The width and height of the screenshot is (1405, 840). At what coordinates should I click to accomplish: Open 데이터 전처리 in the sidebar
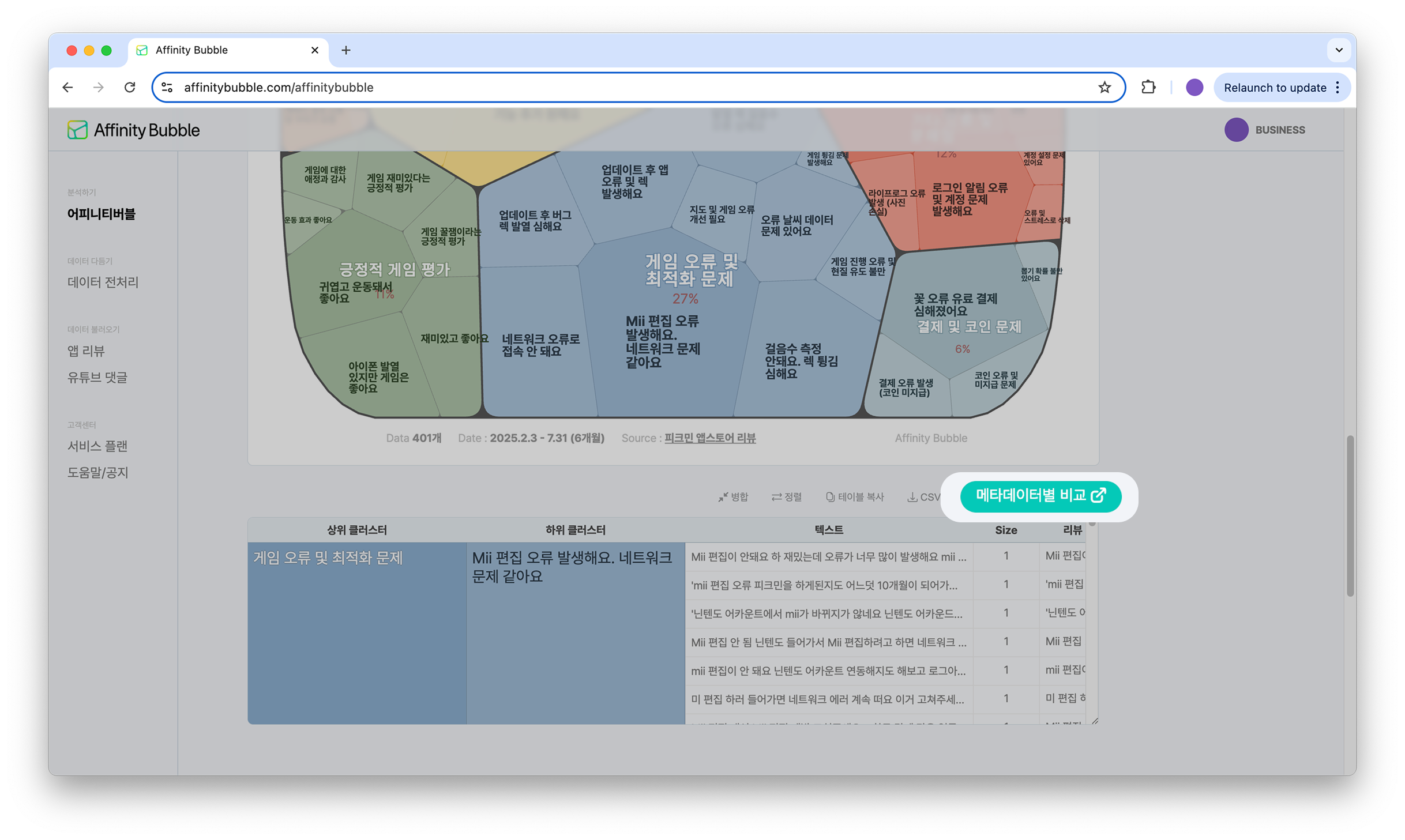[103, 282]
